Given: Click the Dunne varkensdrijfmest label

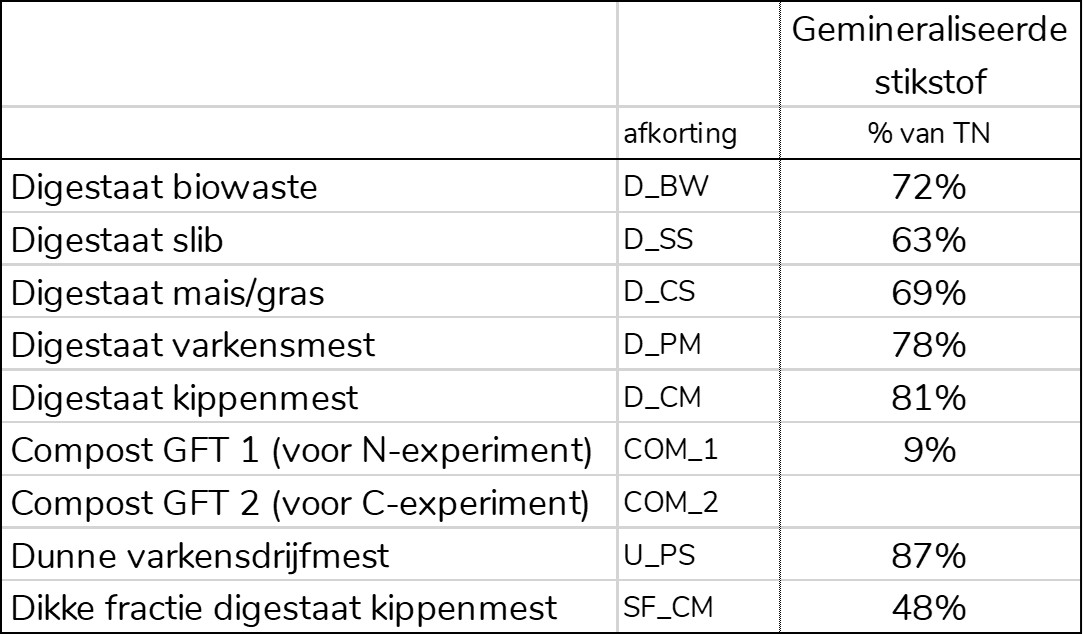Looking at the screenshot, I should [x=200, y=556].
